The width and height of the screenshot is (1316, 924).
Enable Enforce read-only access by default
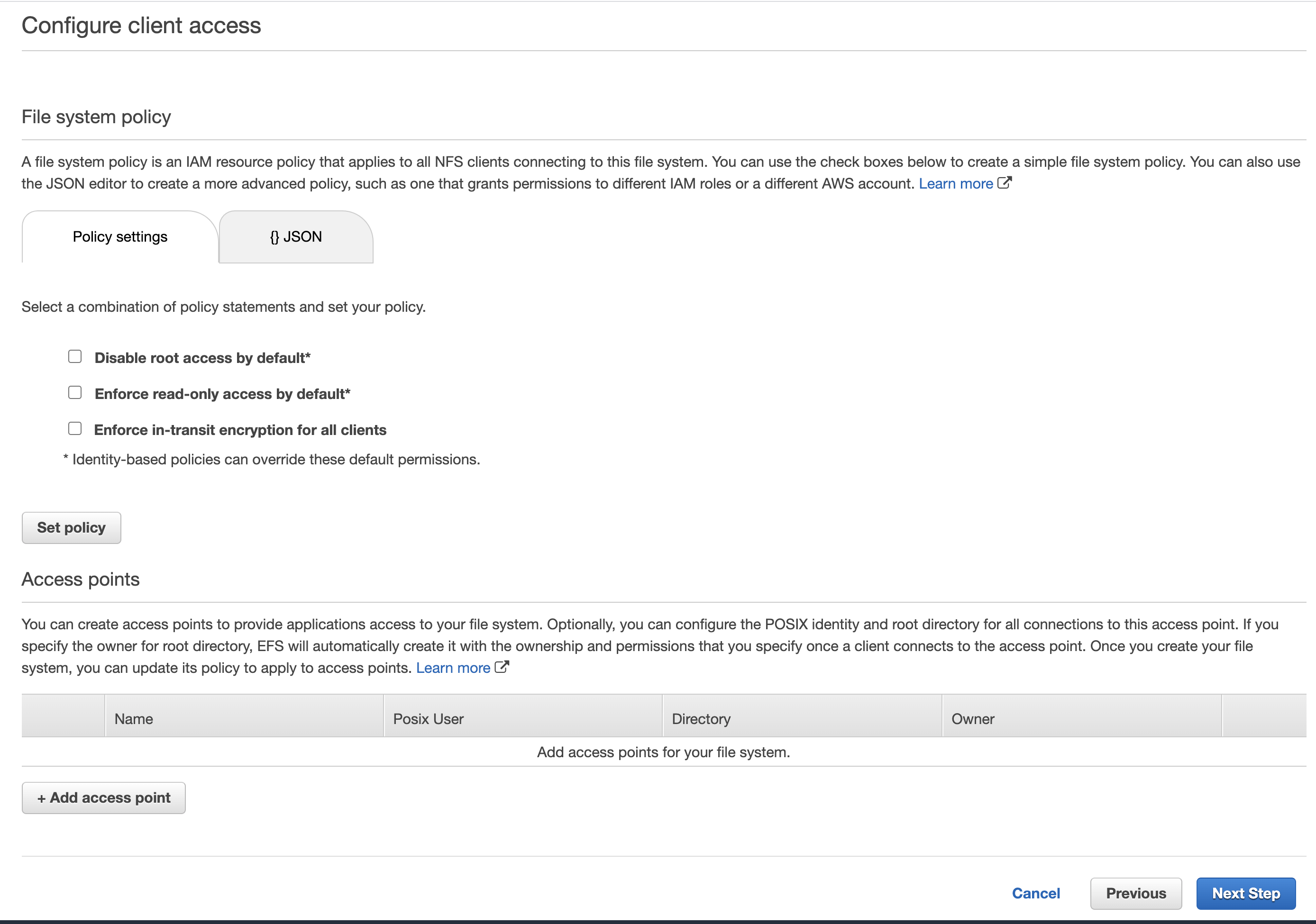(x=75, y=393)
